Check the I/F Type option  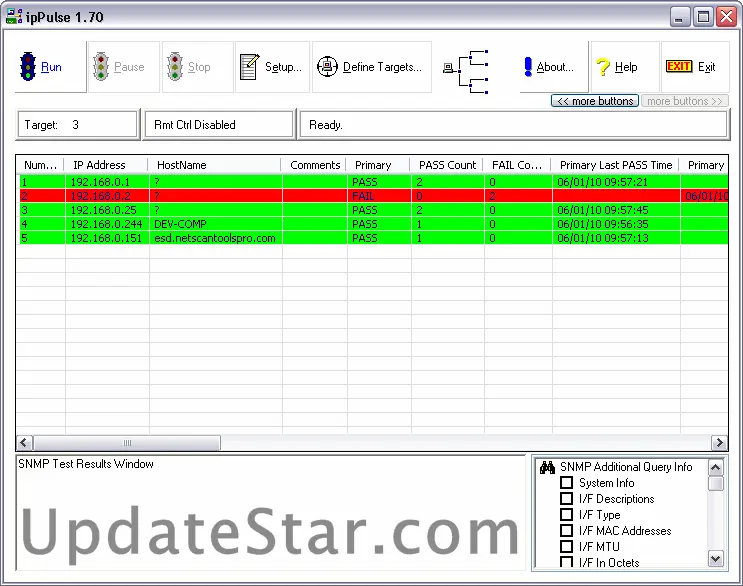566,514
